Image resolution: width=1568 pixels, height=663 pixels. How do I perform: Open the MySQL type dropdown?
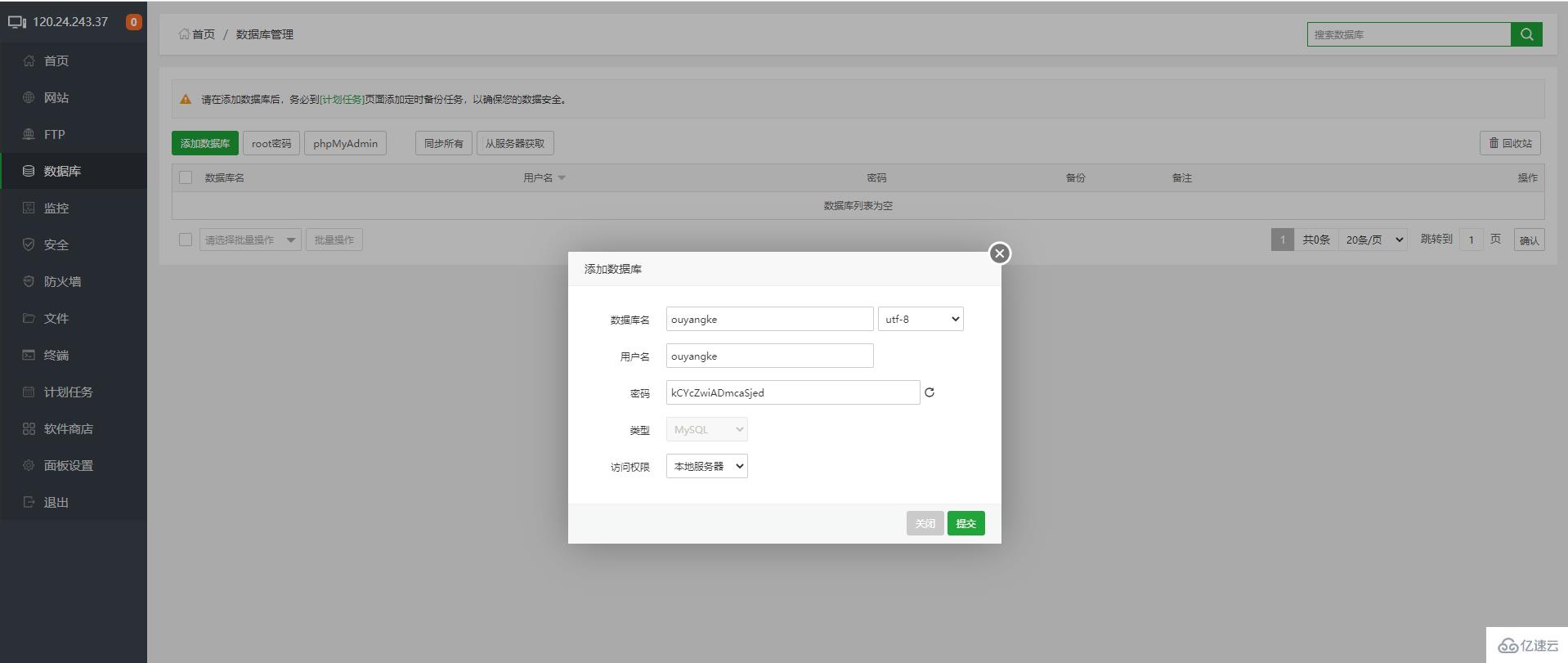click(706, 429)
